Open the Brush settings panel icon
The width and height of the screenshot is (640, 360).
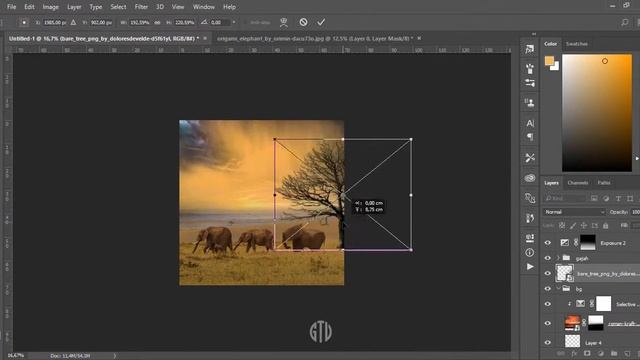[x=530, y=83]
